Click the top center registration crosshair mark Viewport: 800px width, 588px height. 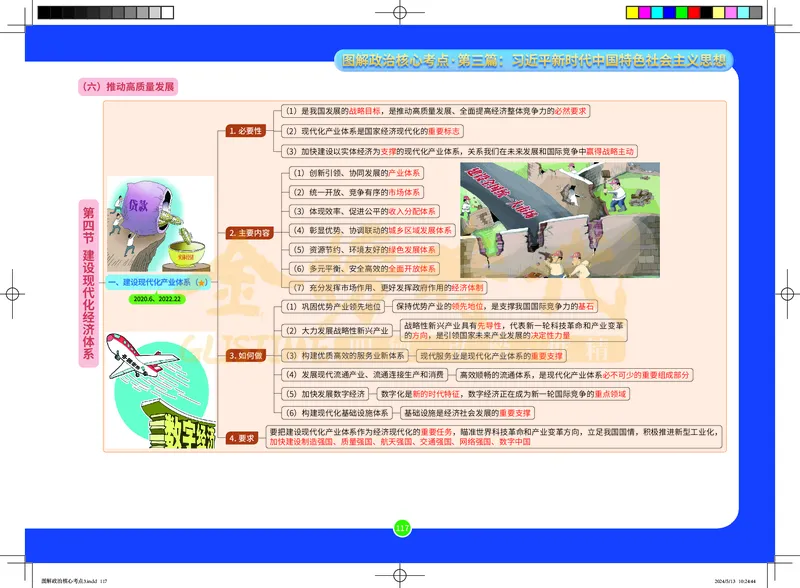pyautogui.click(x=400, y=13)
